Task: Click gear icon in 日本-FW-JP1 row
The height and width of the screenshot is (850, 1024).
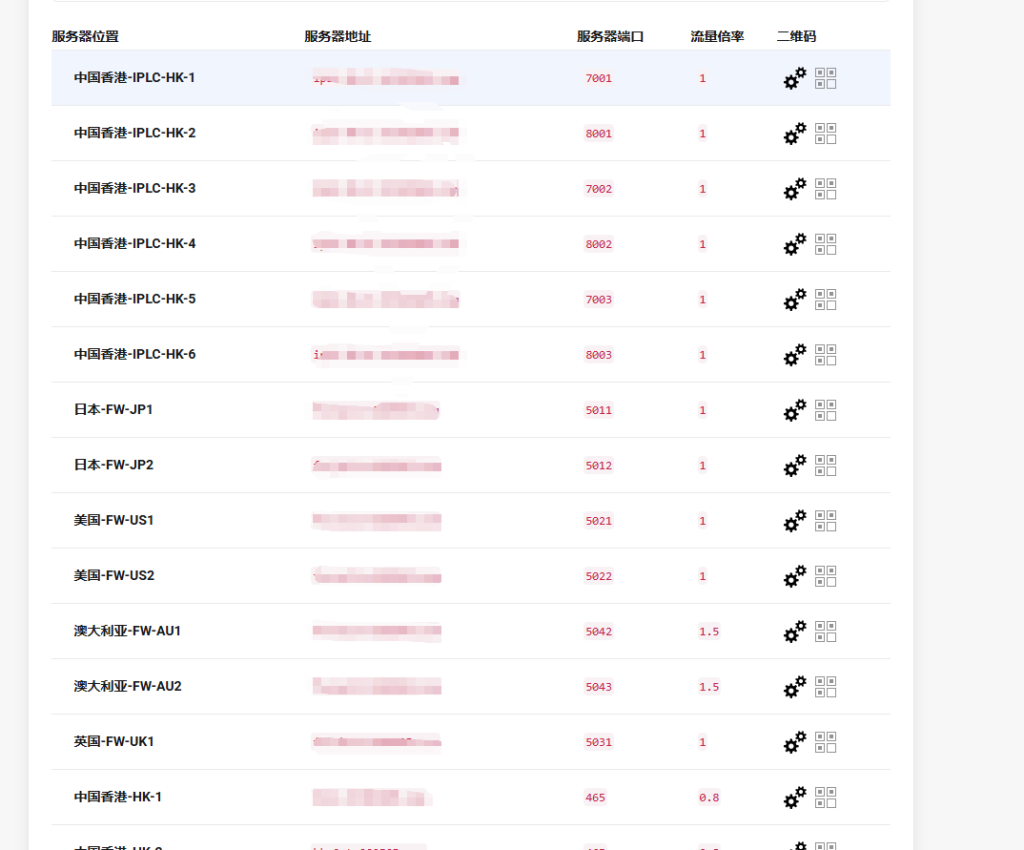Action: [x=794, y=410]
